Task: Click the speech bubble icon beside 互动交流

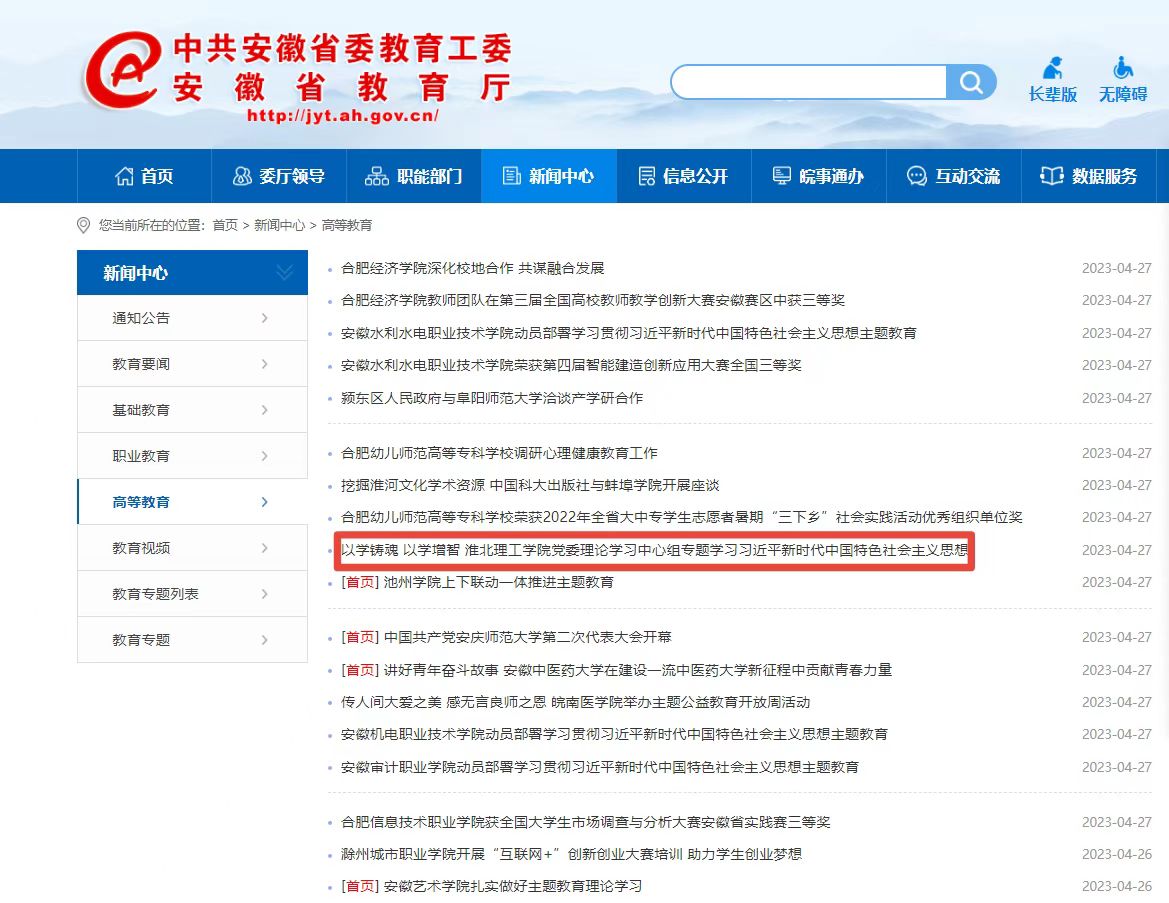Action: [916, 176]
